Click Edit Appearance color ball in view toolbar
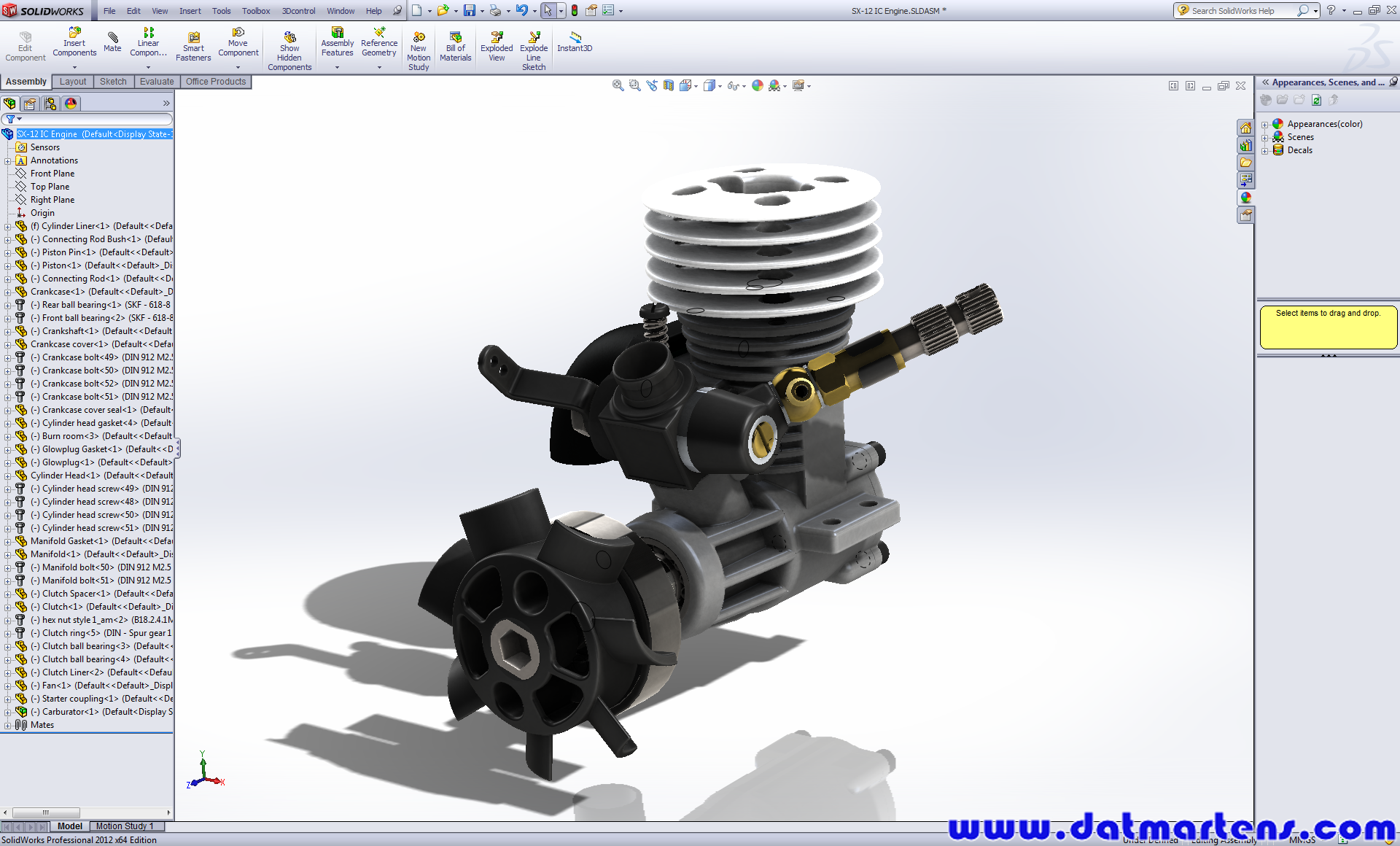The width and height of the screenshot is (1400, 846). 758,85
